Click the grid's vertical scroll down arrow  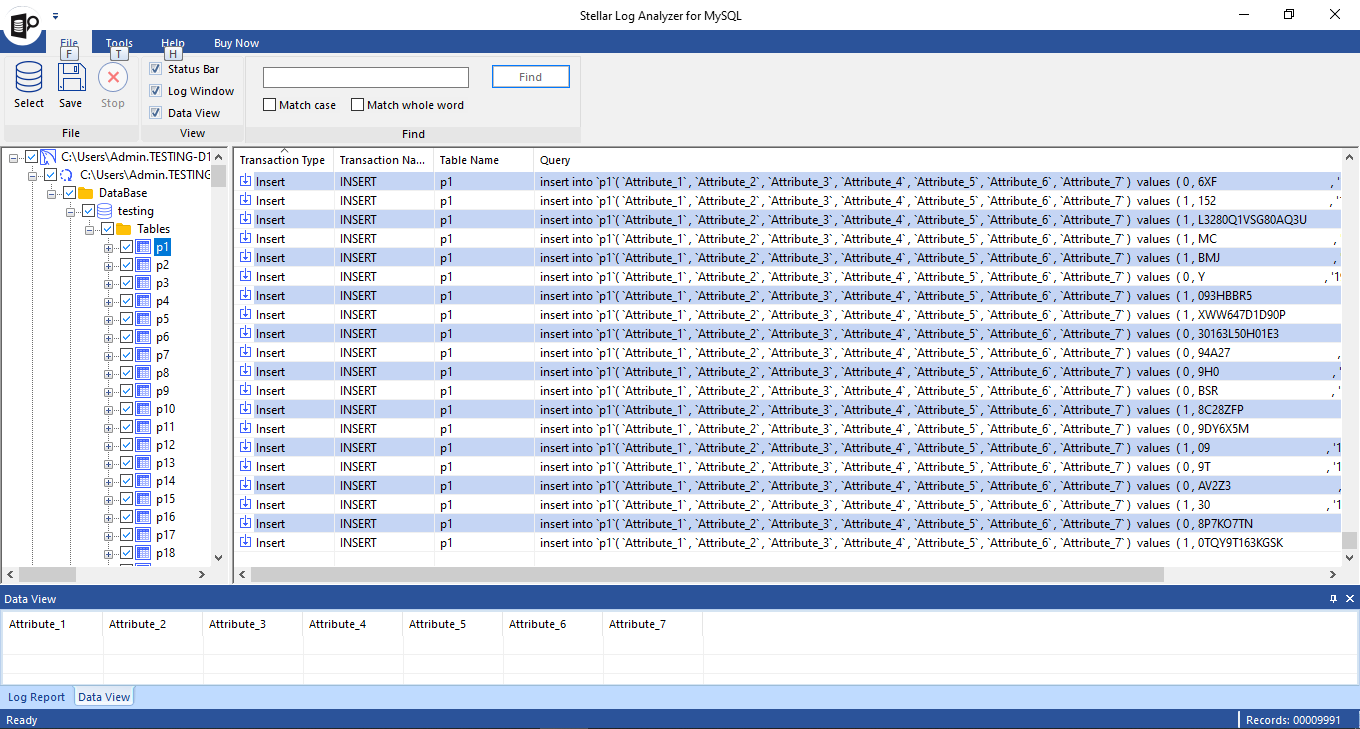[1350, 558]
